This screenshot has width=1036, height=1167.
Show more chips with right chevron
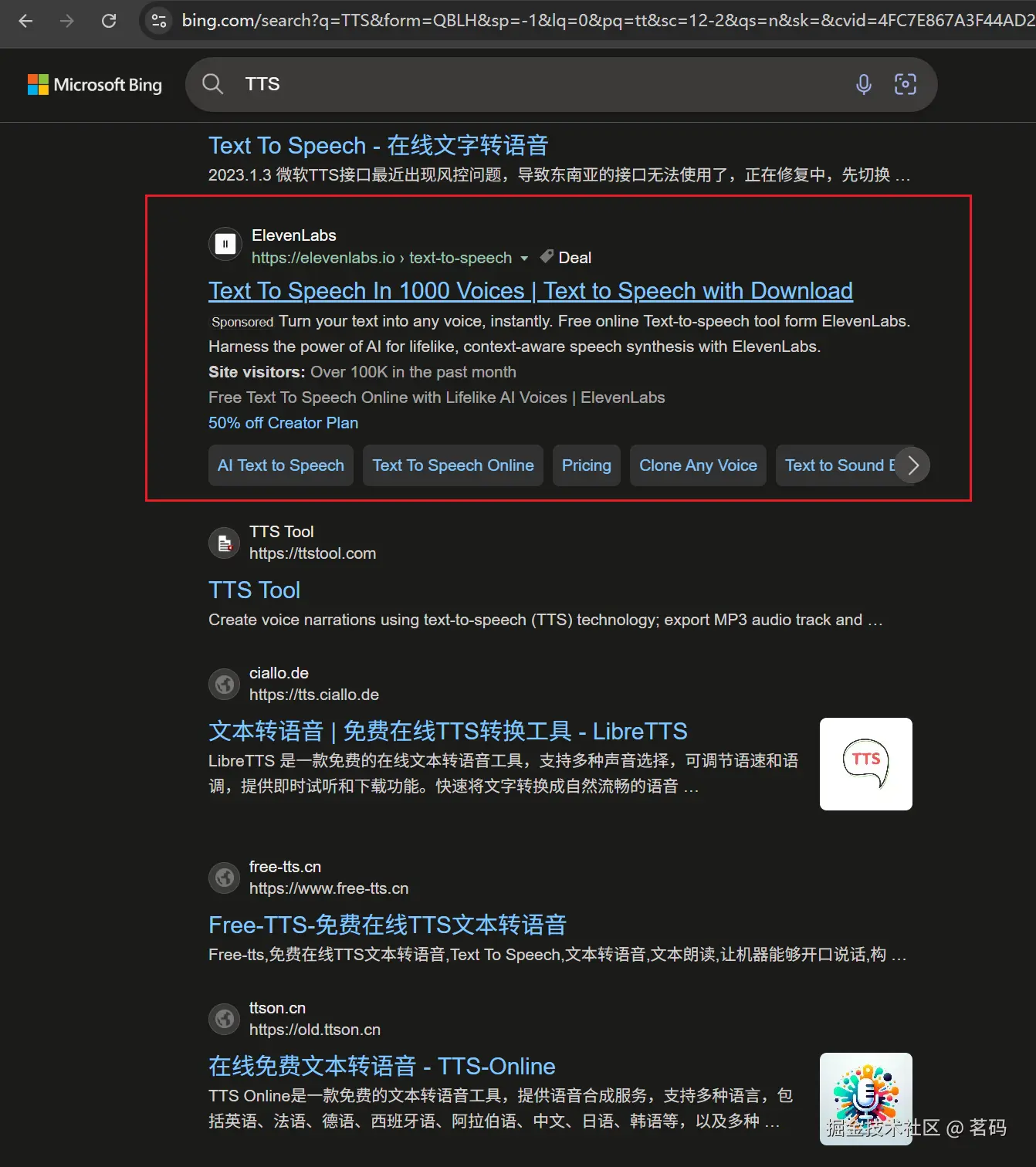pyautogui.click(x=913, y=465)
